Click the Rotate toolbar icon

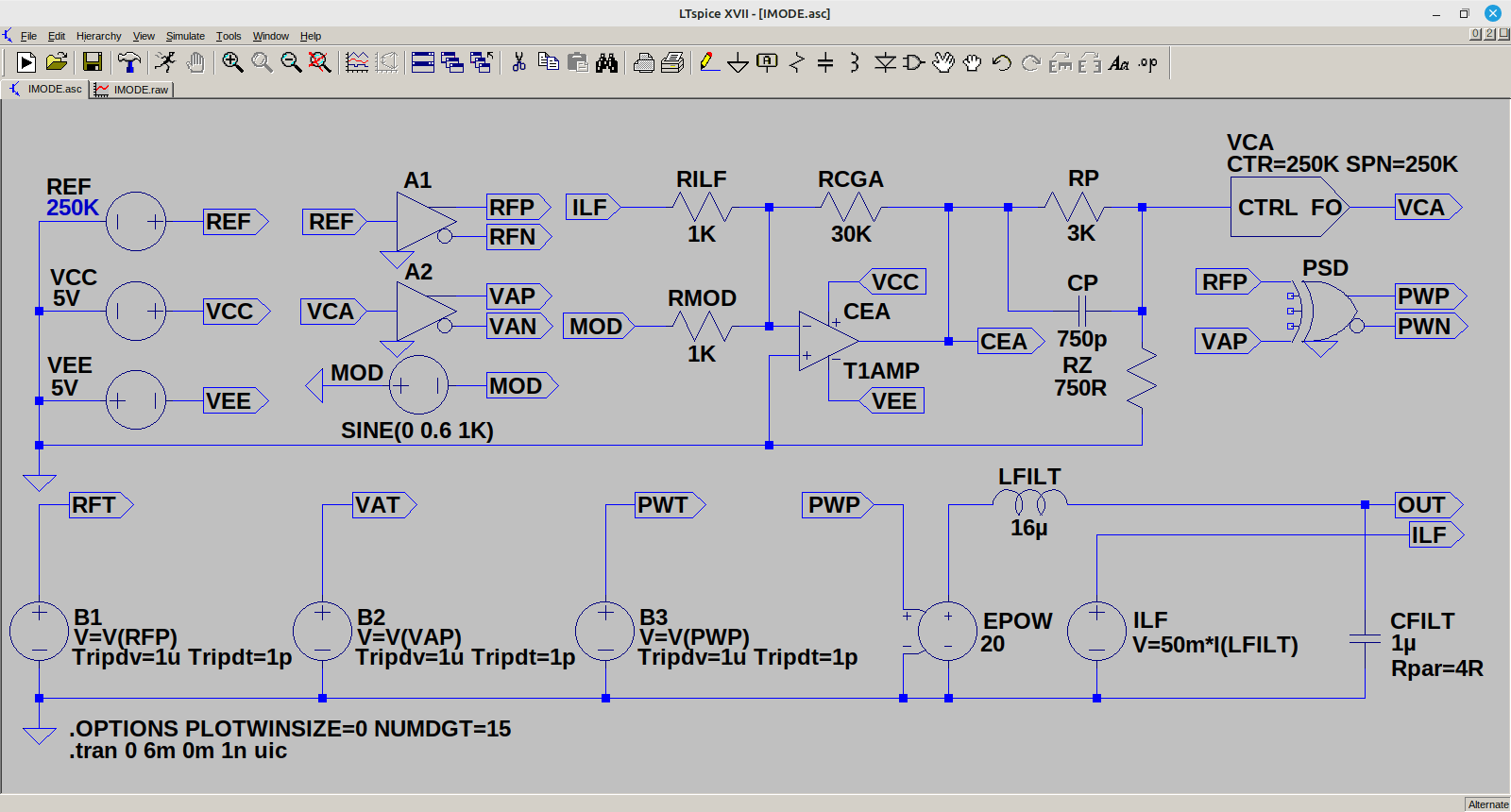[x=1061, y=62]
